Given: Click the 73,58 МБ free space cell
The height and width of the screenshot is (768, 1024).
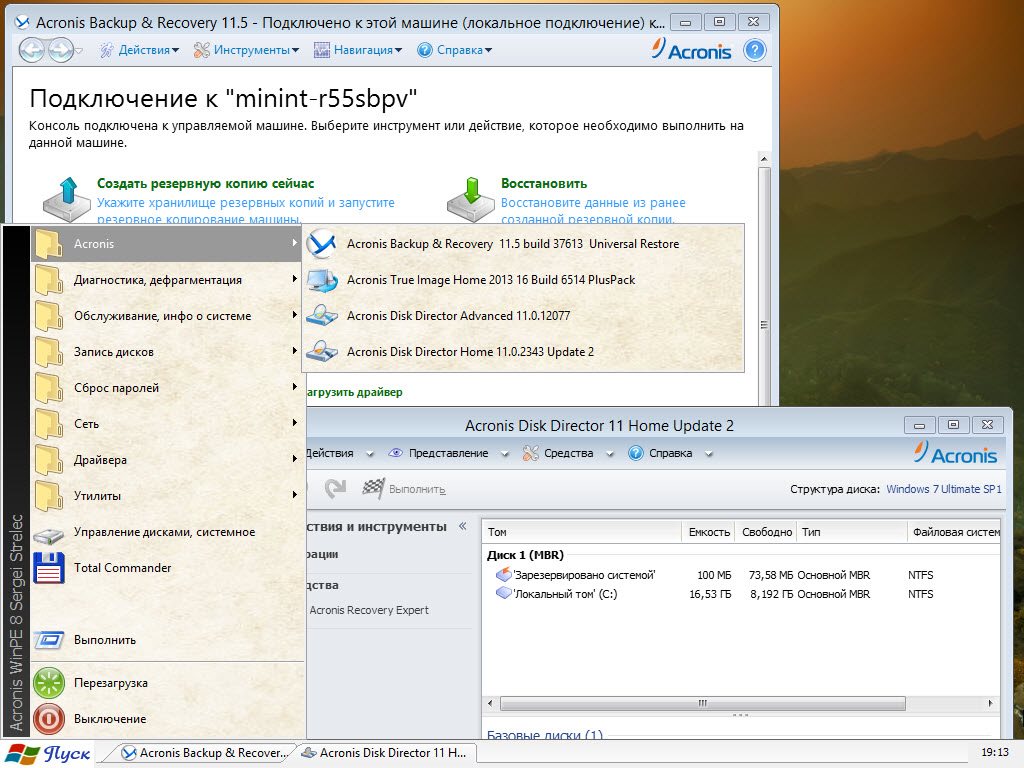Looking at the screenshot, I should 771,575.
